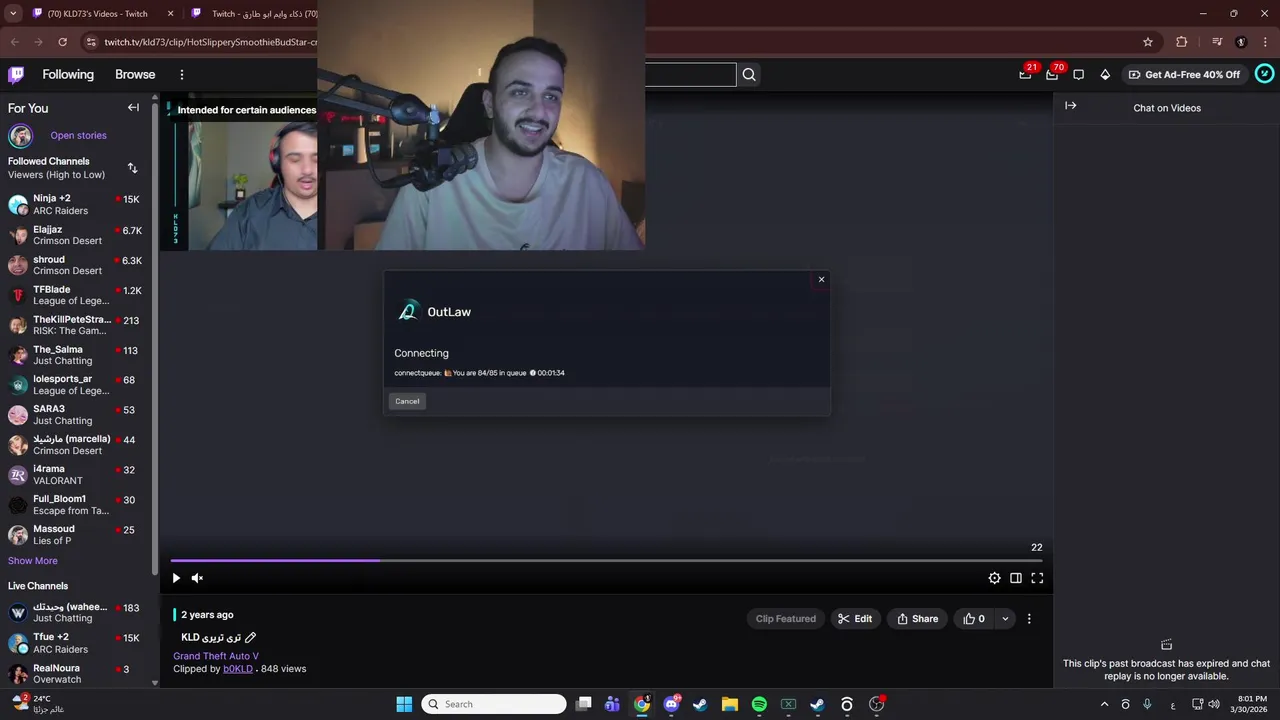Open the Browse nav item

click(x=135, y=75)
